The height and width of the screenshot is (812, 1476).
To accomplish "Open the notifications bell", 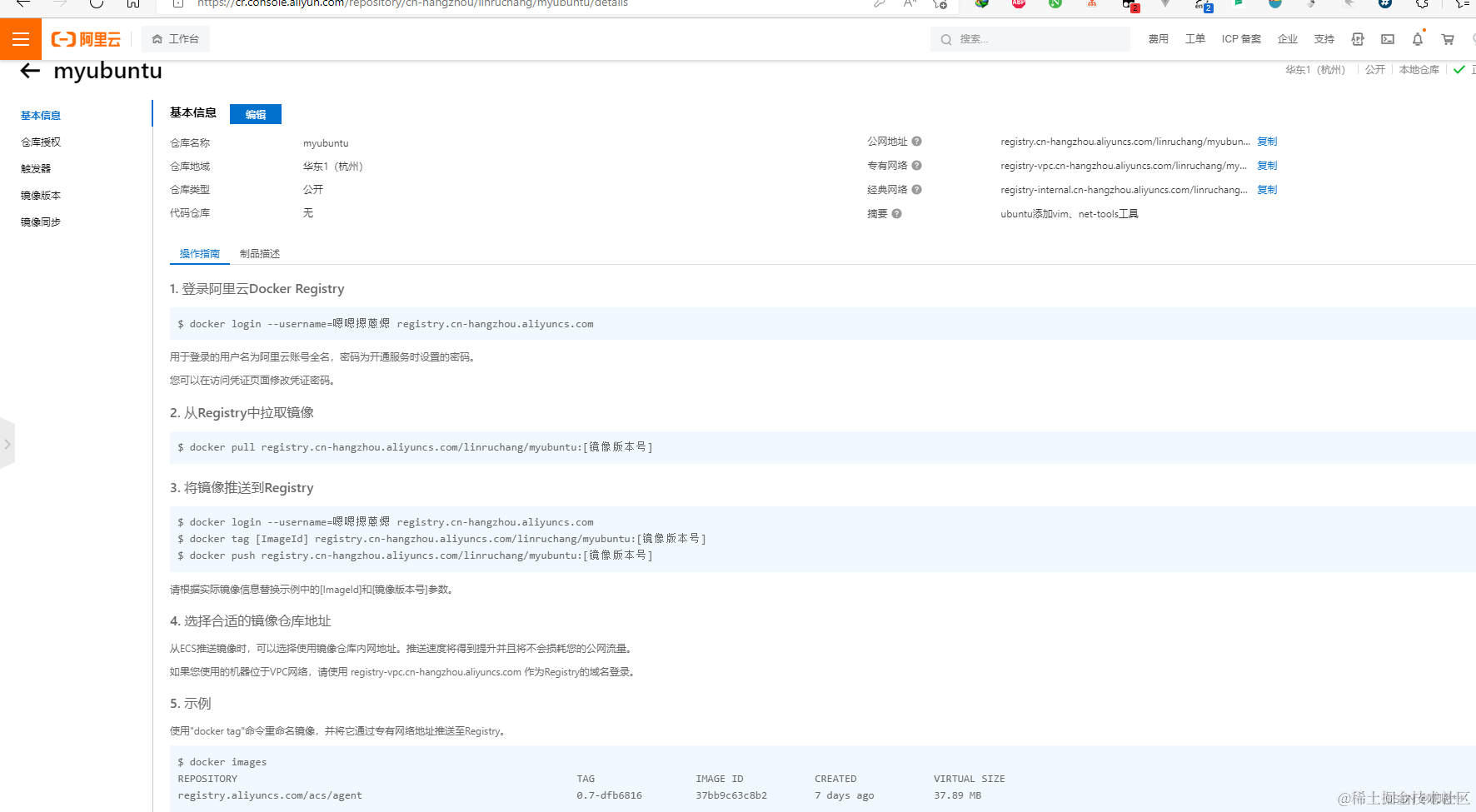I will [1418, 39].
